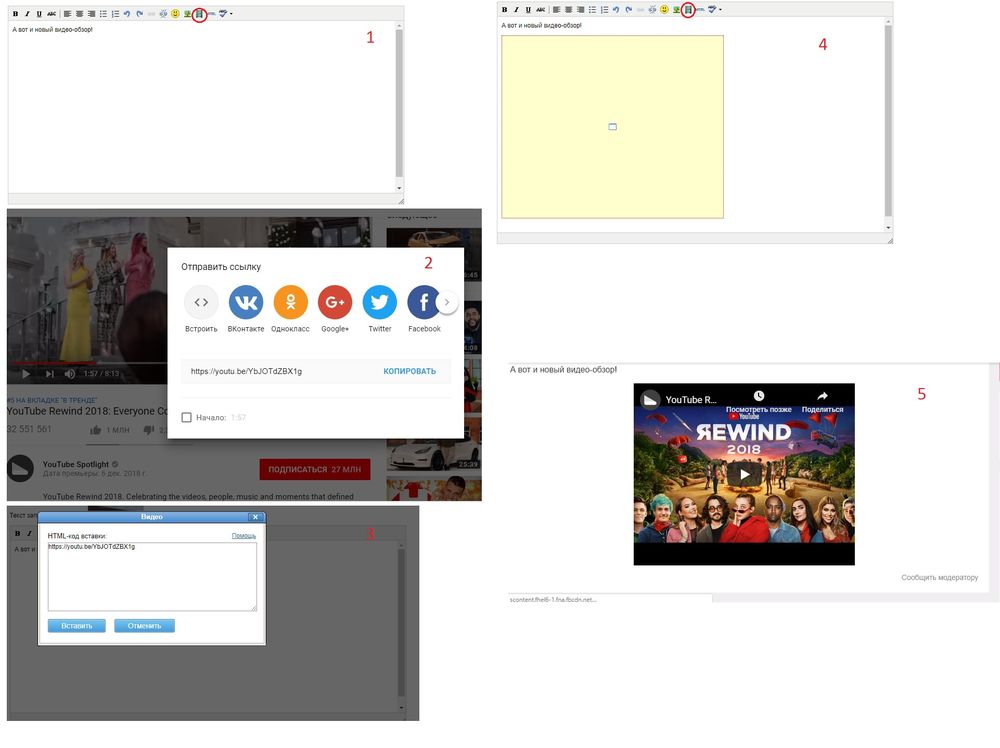
Task: Click Вставить in the Видео dialog
Action: 77,626
